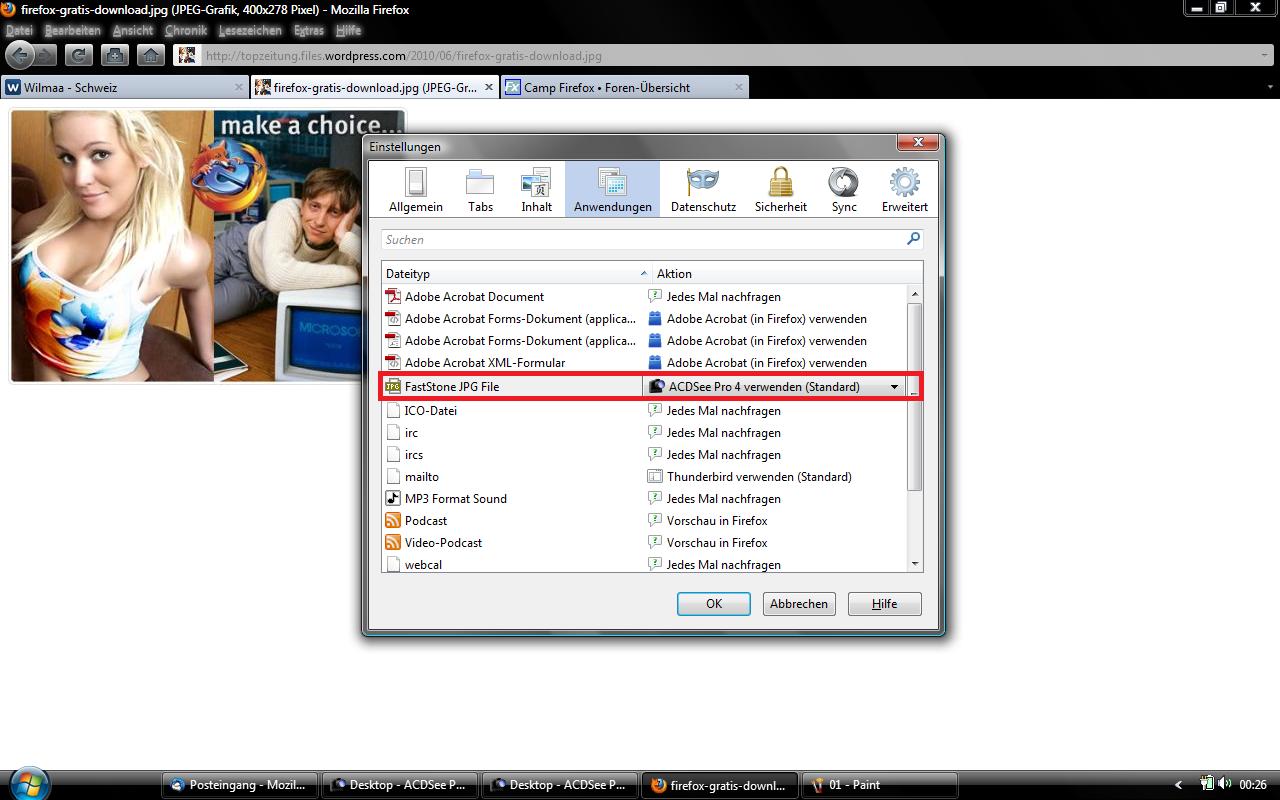Open the Hilfe menu in the menu bar
This screenshot has width=1280, height=800.
click(348, 31)
